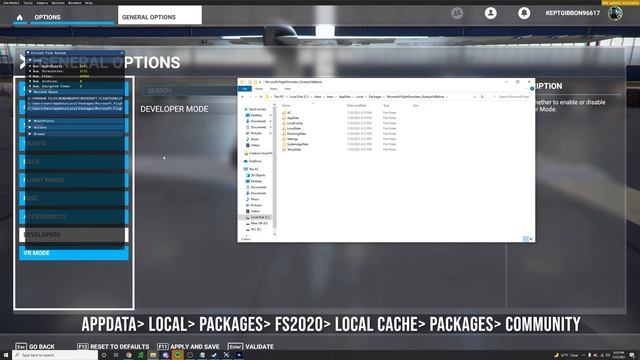
Task: Click the options SEARCH field
Action: pyautogui.click(x=190, y=91)
